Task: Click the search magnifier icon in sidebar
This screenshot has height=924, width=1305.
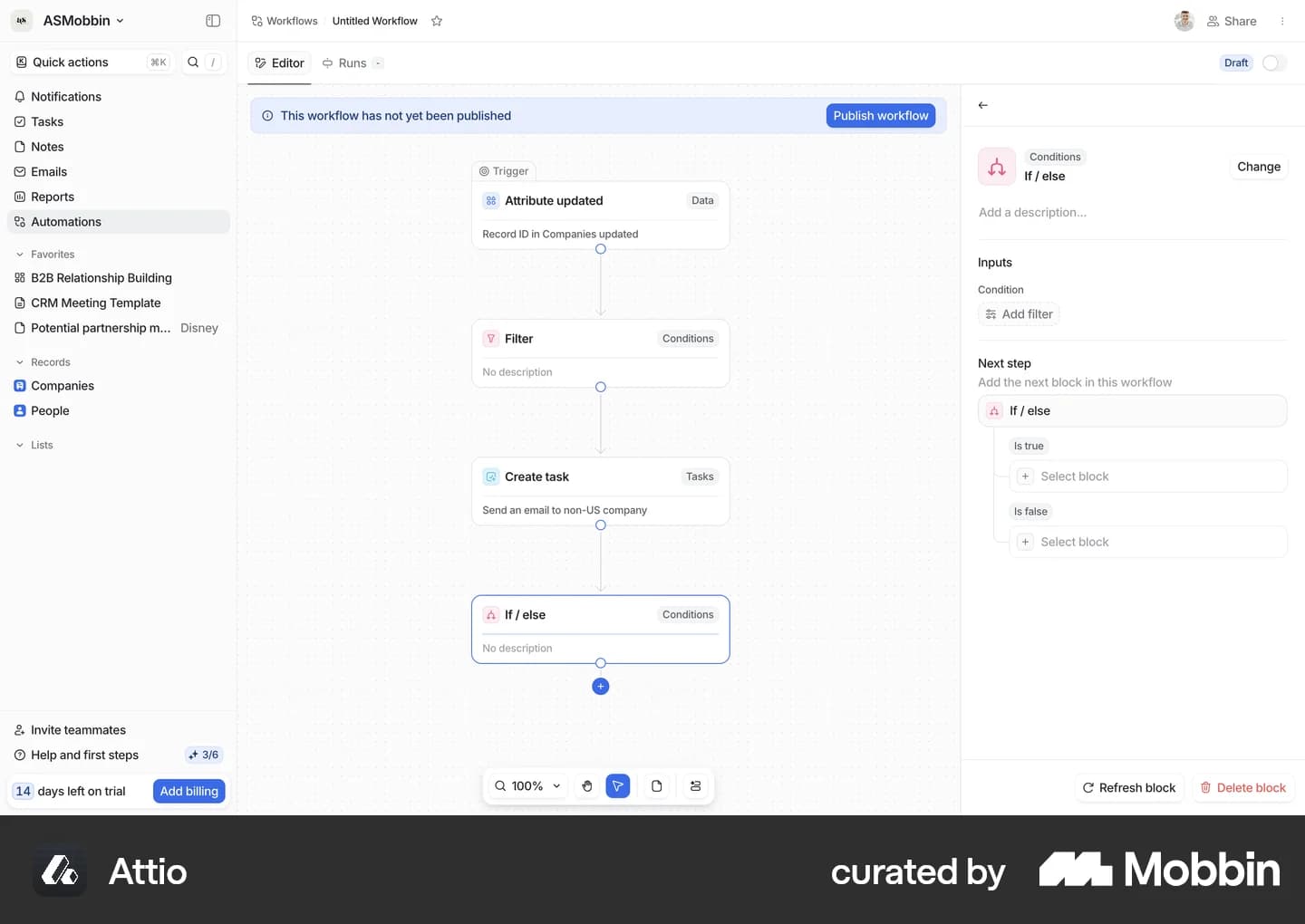Action: 193,63
